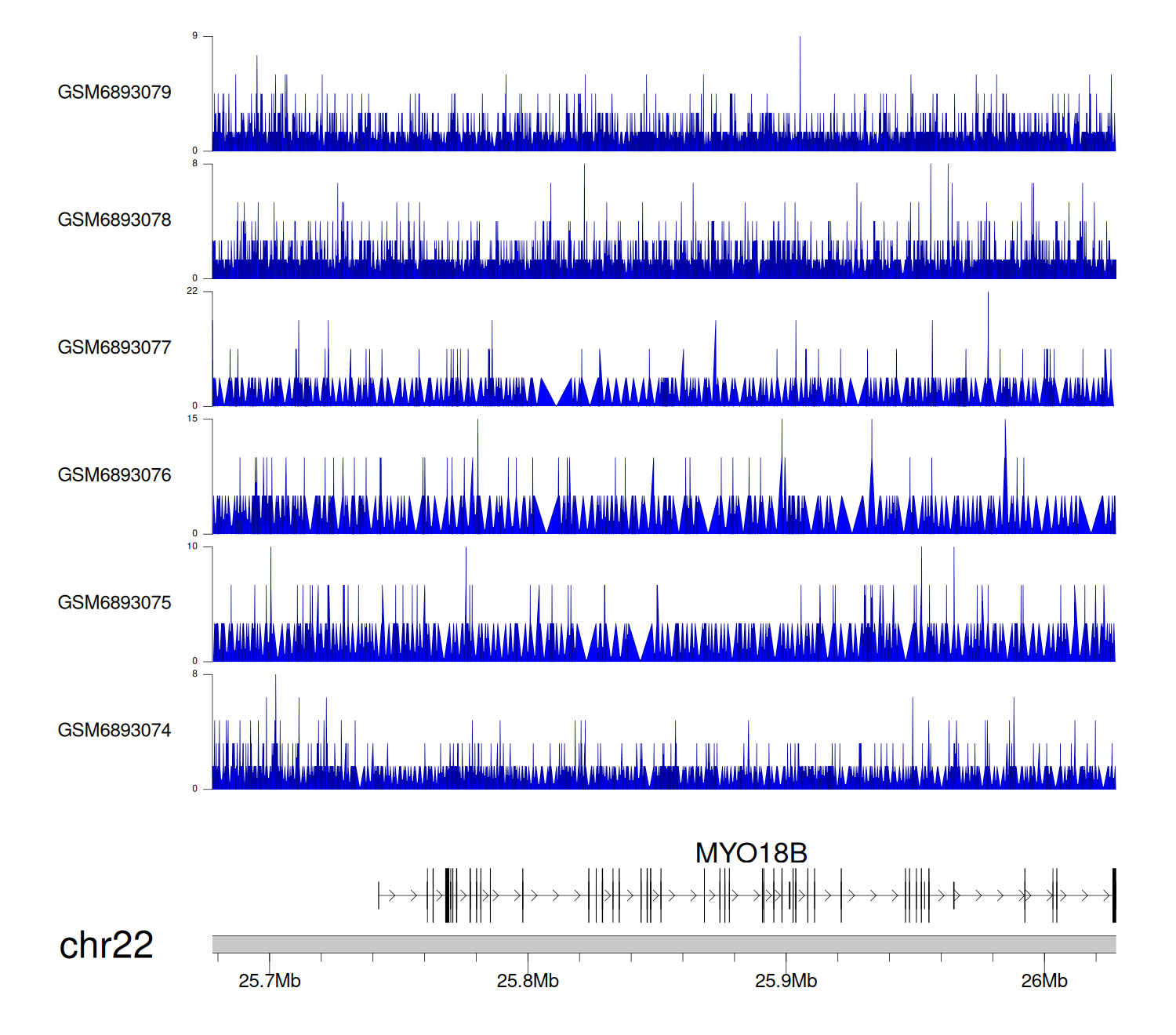Image resolution: width=1176 pixels, height=1035 pixels.
Task: Click the GSM6893075 track name
Action: point(114,603)
